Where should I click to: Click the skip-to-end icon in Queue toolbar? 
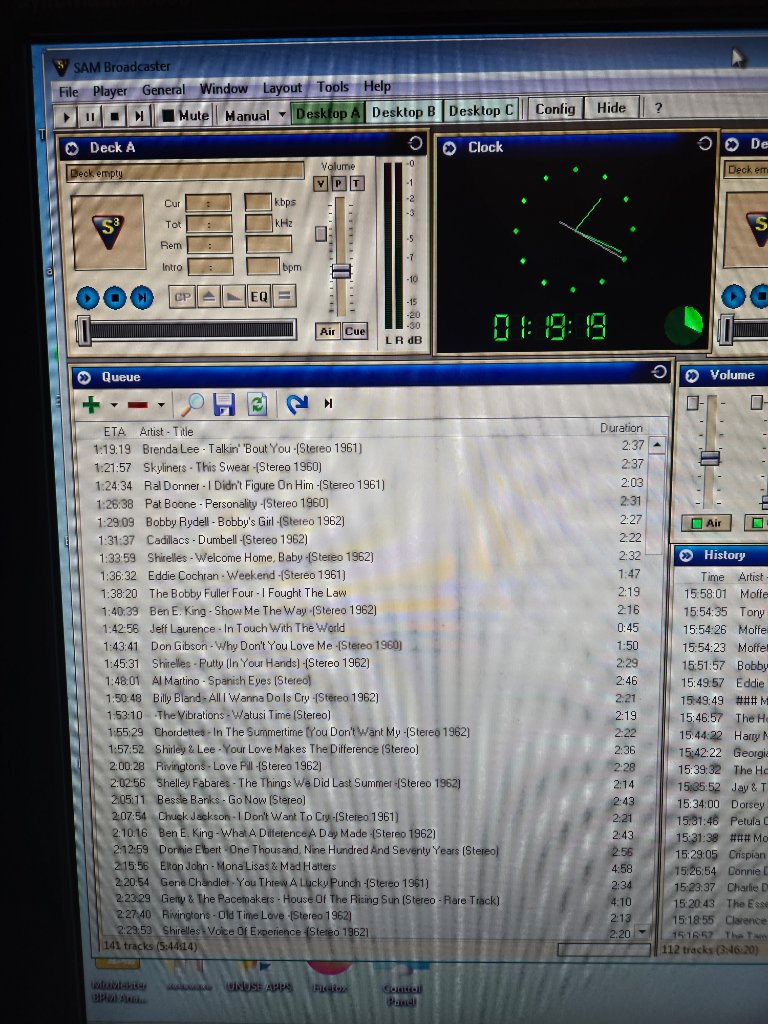click(x=328, y=404)
